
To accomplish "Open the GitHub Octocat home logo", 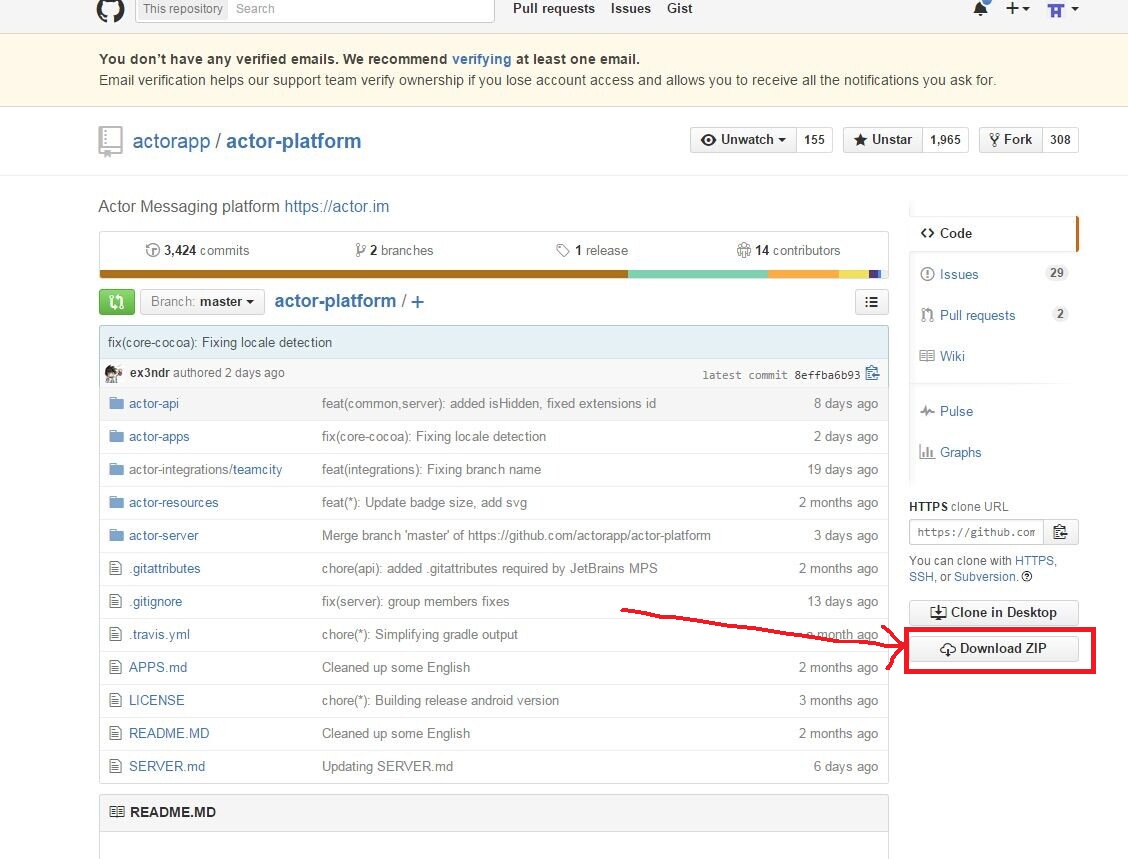I will [x=110, y=9].
